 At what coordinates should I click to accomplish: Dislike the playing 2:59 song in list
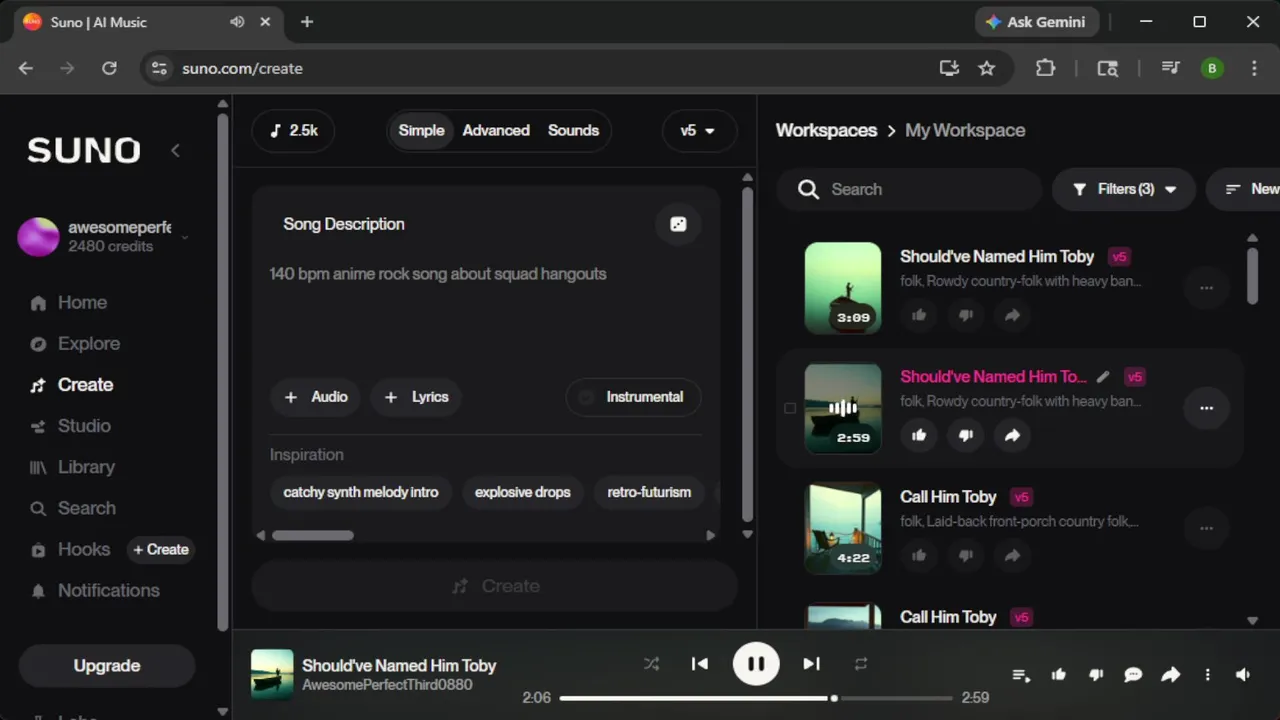point(966,435)
